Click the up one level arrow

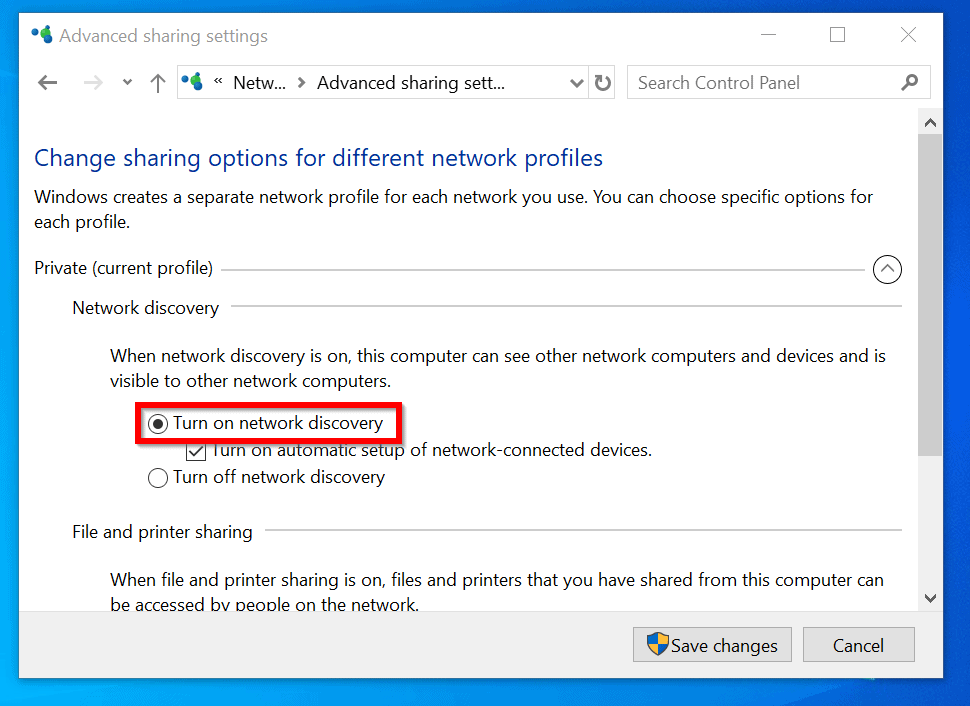tap(157, 83)
